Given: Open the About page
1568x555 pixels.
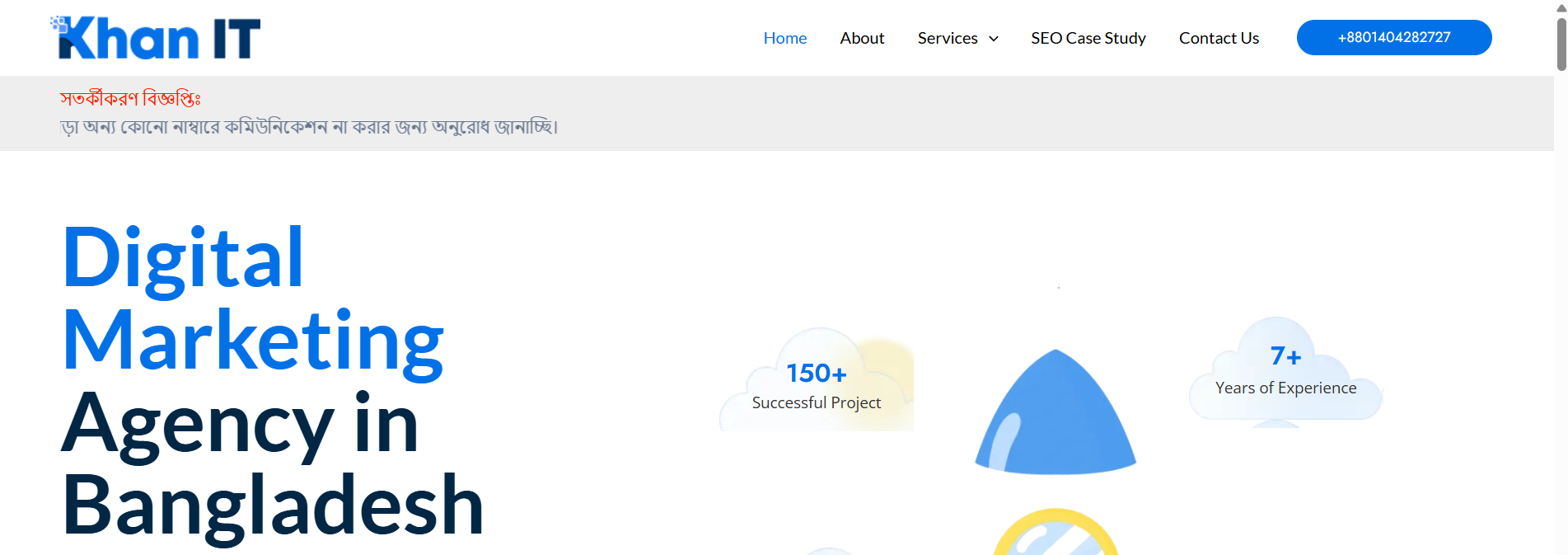Looking at the screenshot, I should [x=862, y=39].
